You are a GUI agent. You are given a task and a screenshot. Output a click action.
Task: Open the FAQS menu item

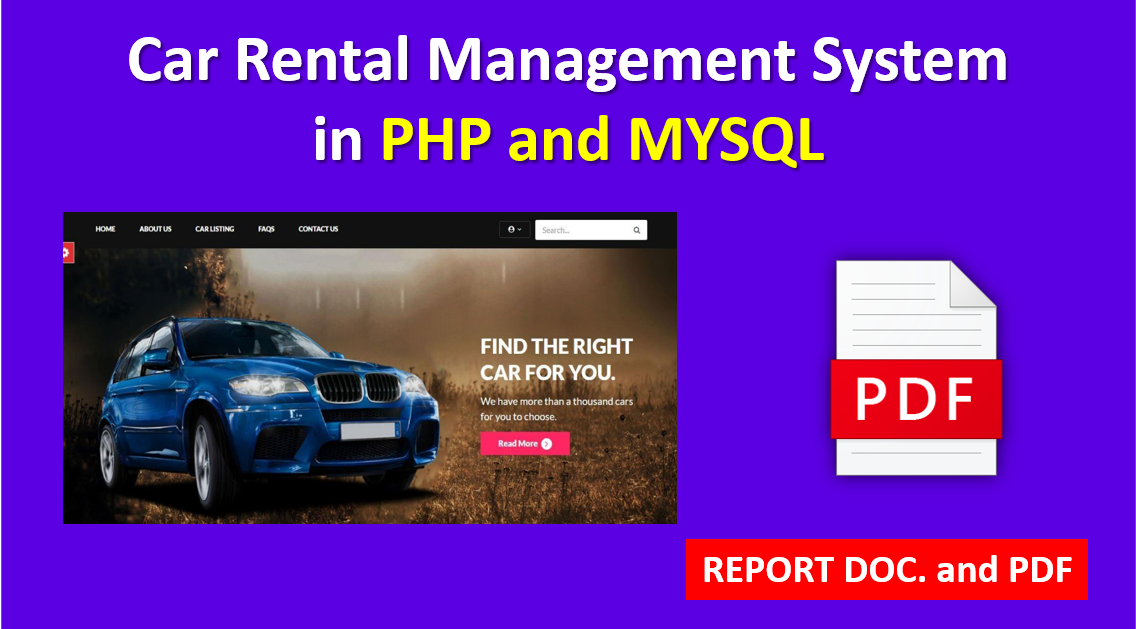(266, 229)
